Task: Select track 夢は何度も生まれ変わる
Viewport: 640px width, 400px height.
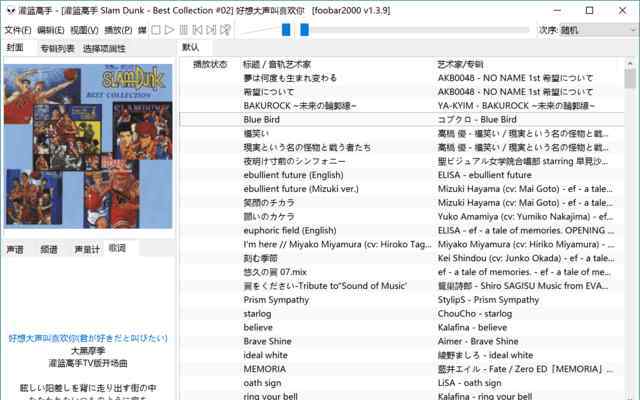Action: click(290, 78)
